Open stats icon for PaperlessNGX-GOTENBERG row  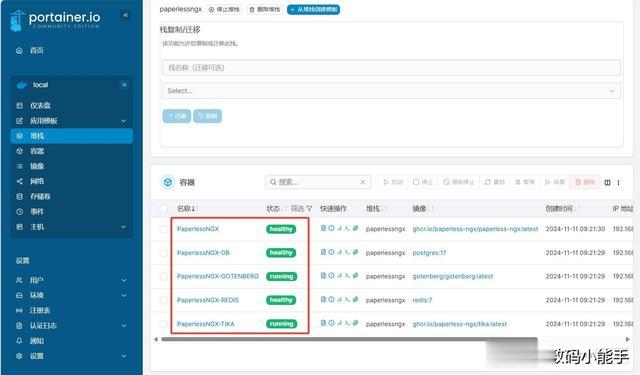pos(339,276)
